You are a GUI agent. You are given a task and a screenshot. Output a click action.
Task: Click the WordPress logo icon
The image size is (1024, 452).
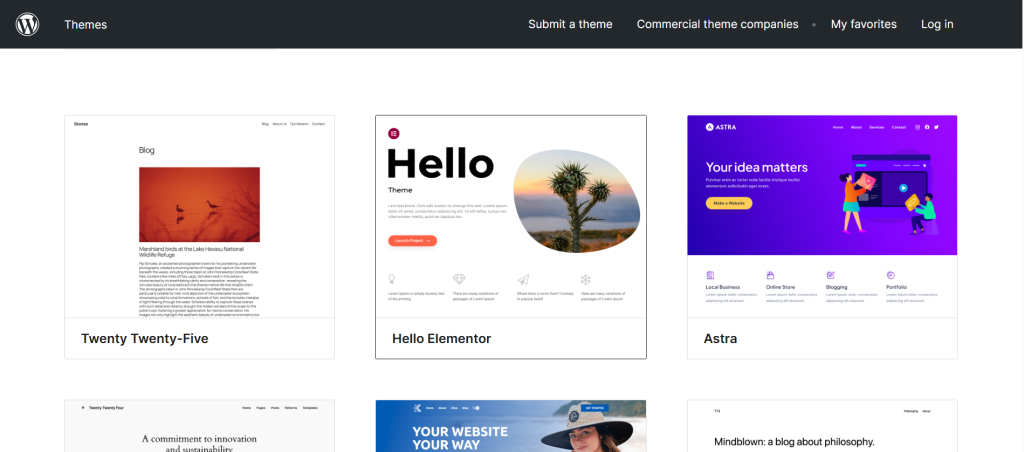27,24
